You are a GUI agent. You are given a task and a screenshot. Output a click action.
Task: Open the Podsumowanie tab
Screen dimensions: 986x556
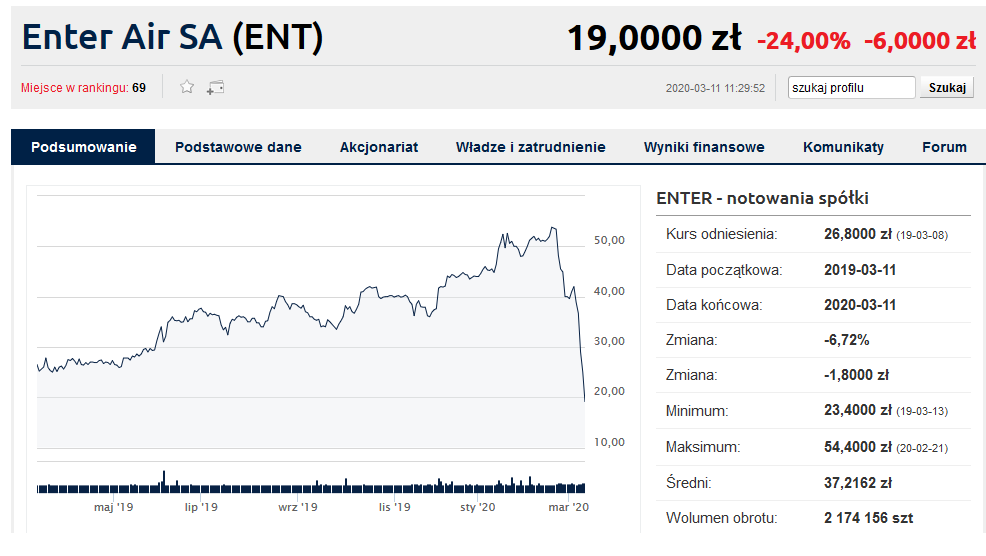(x=83, y=147)
